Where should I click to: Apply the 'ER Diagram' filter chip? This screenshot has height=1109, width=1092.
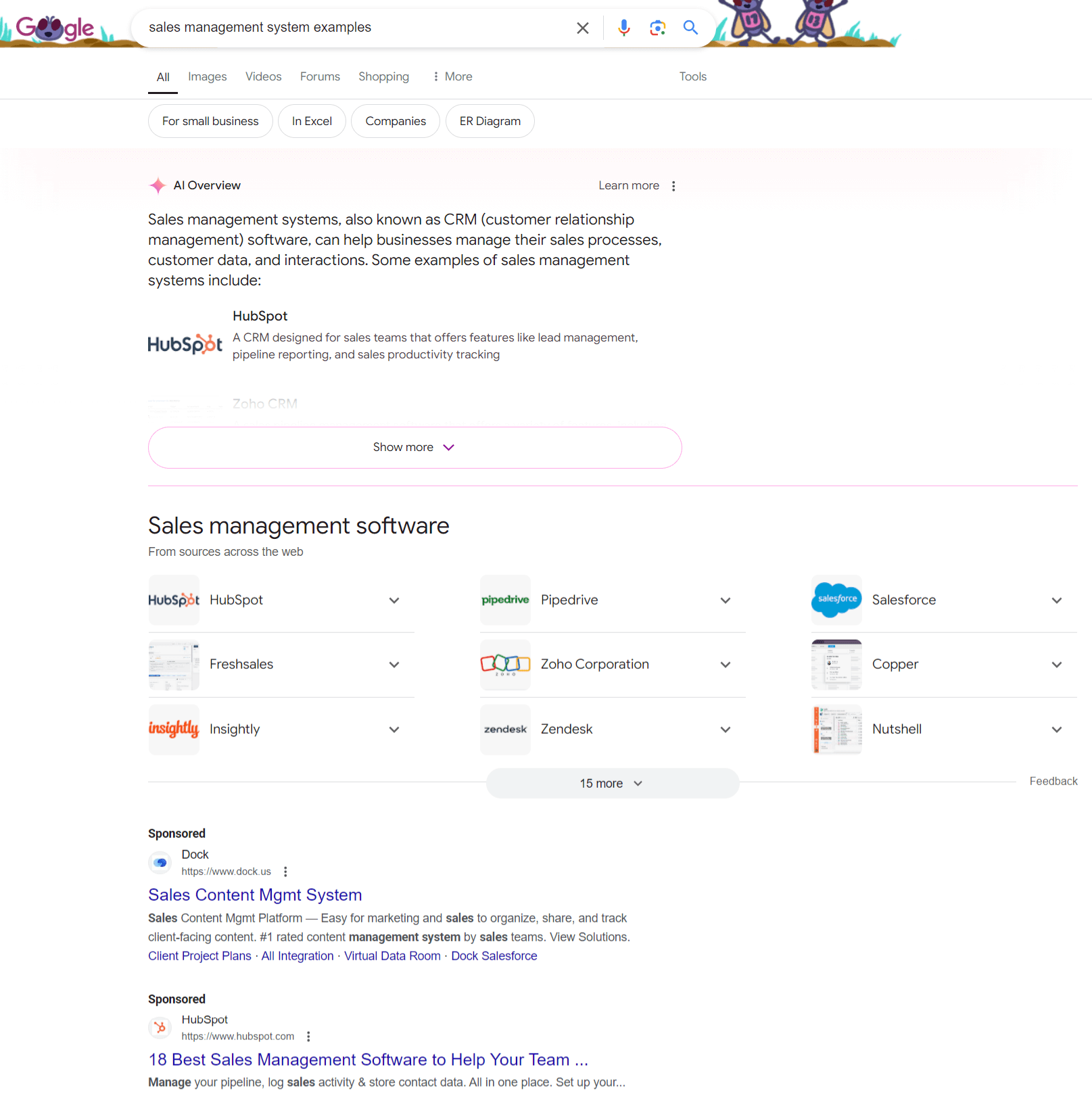point(490,121)
